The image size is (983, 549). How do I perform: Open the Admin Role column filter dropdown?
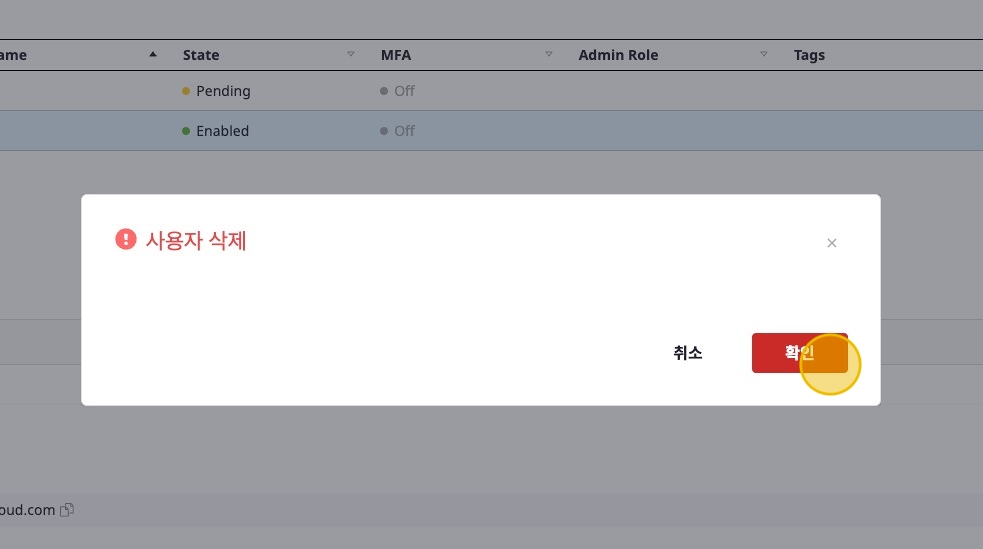pyautogui.click(x=764, y=55)
